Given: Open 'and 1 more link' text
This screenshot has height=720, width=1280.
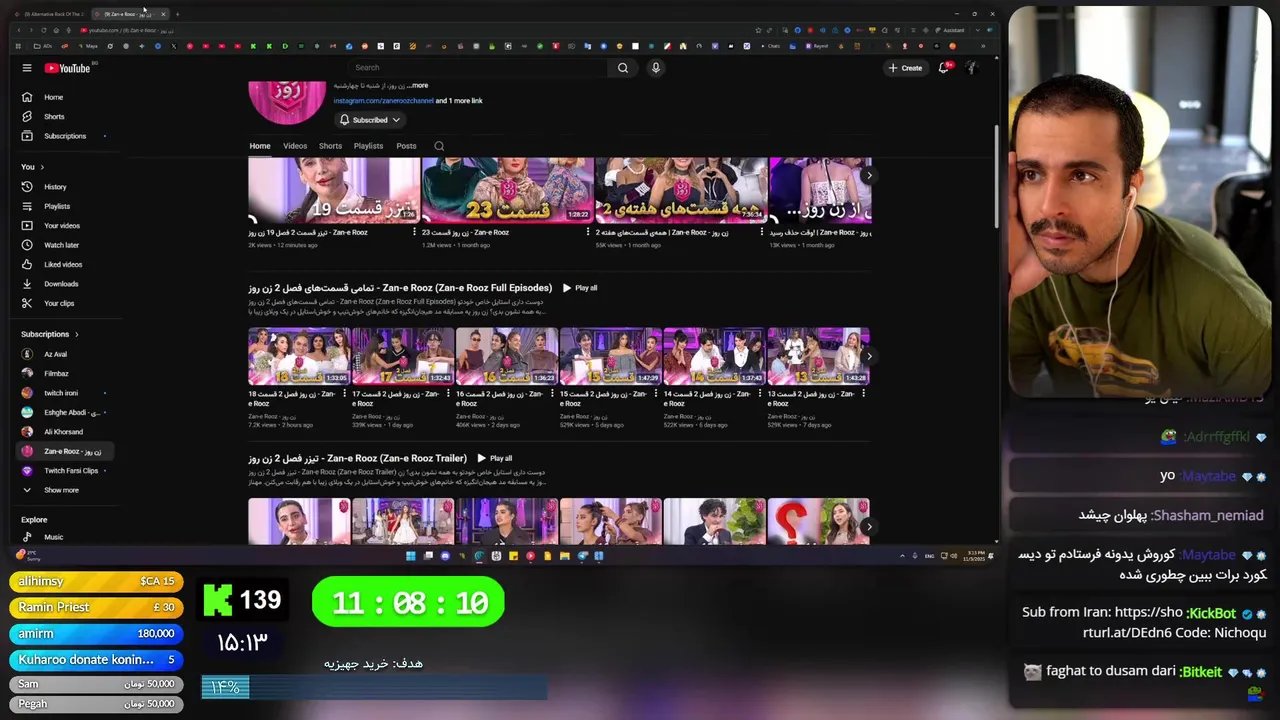Looking at the screenshot, I should [459, 101].
